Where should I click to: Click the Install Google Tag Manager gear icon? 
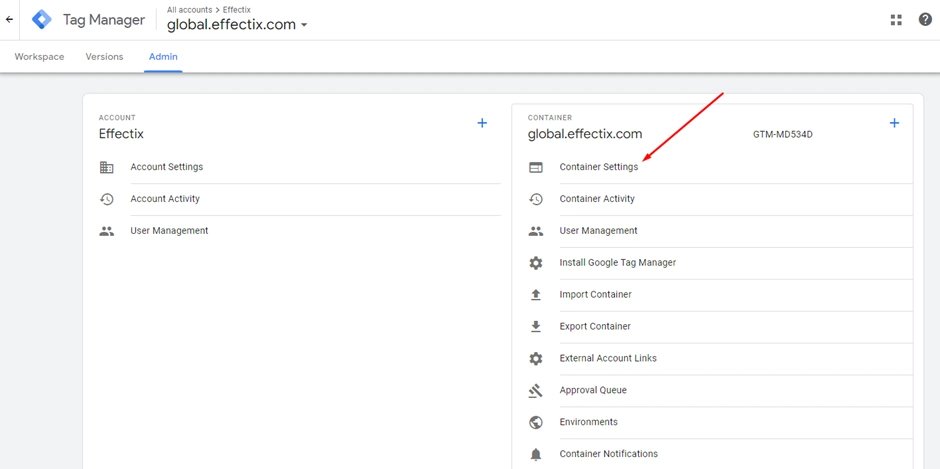click(x=536, y=263)
